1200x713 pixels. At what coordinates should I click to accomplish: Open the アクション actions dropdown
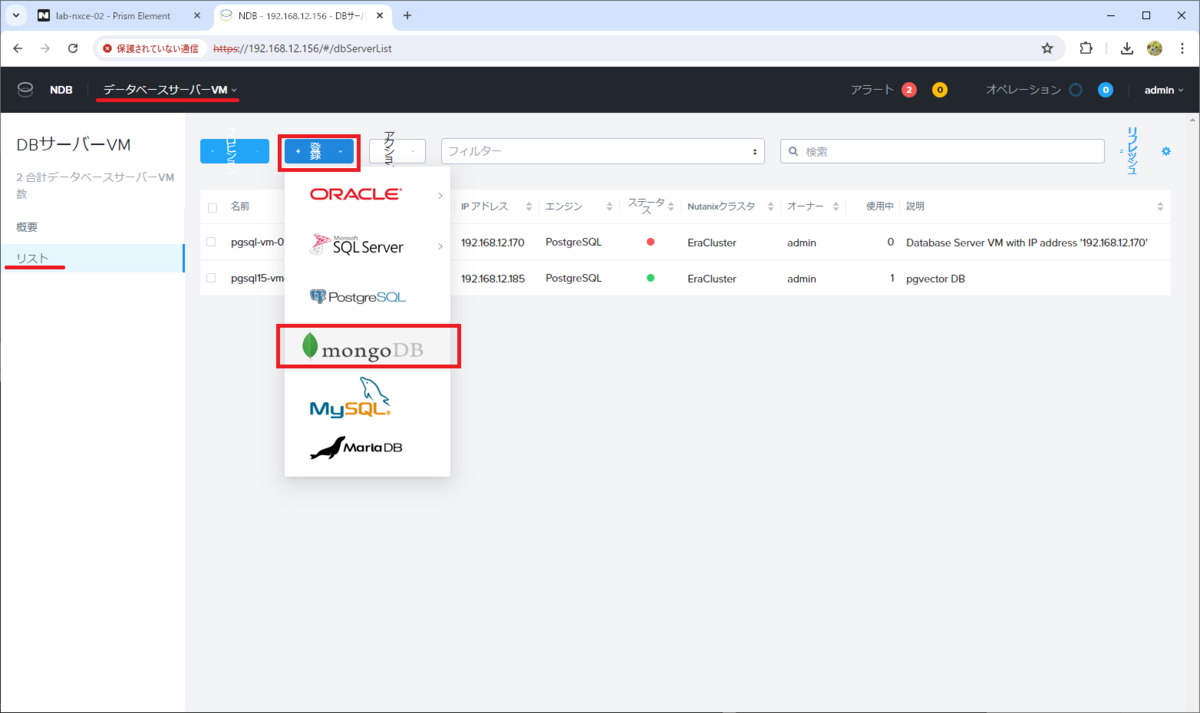tap(397, 151)
